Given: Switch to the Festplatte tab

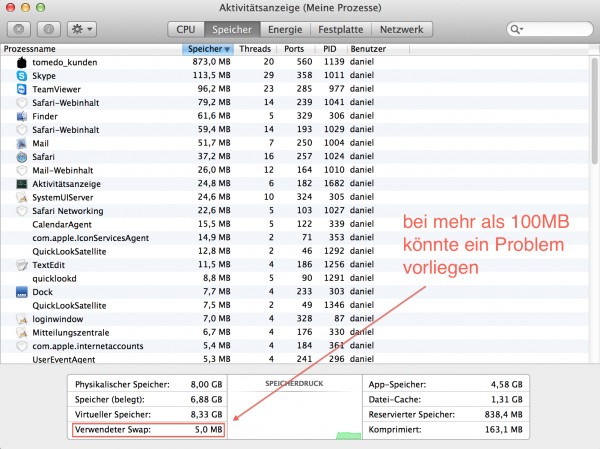Looking at the screenshot, I should coord(341,29).
